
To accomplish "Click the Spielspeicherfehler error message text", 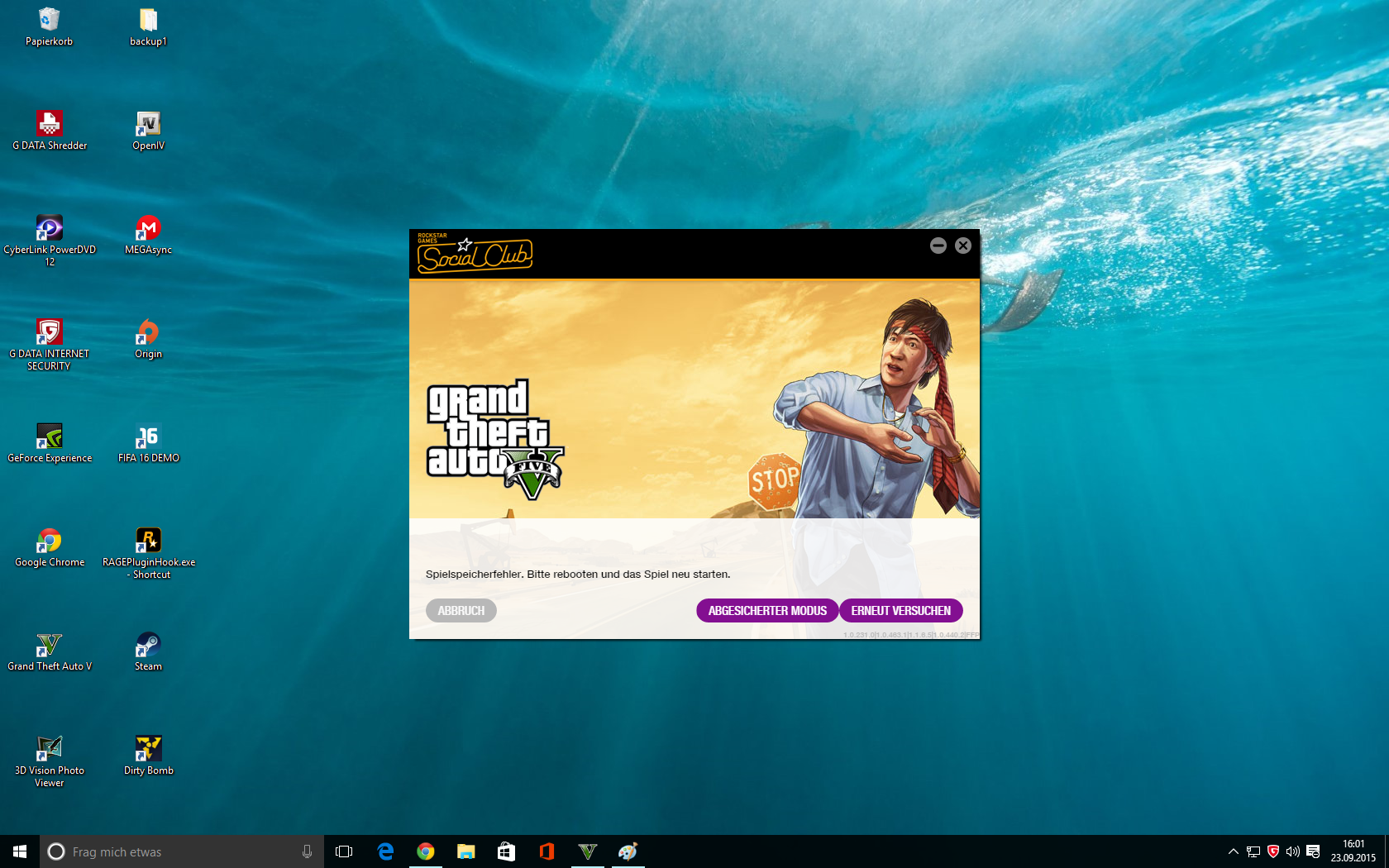I will 578,574.
